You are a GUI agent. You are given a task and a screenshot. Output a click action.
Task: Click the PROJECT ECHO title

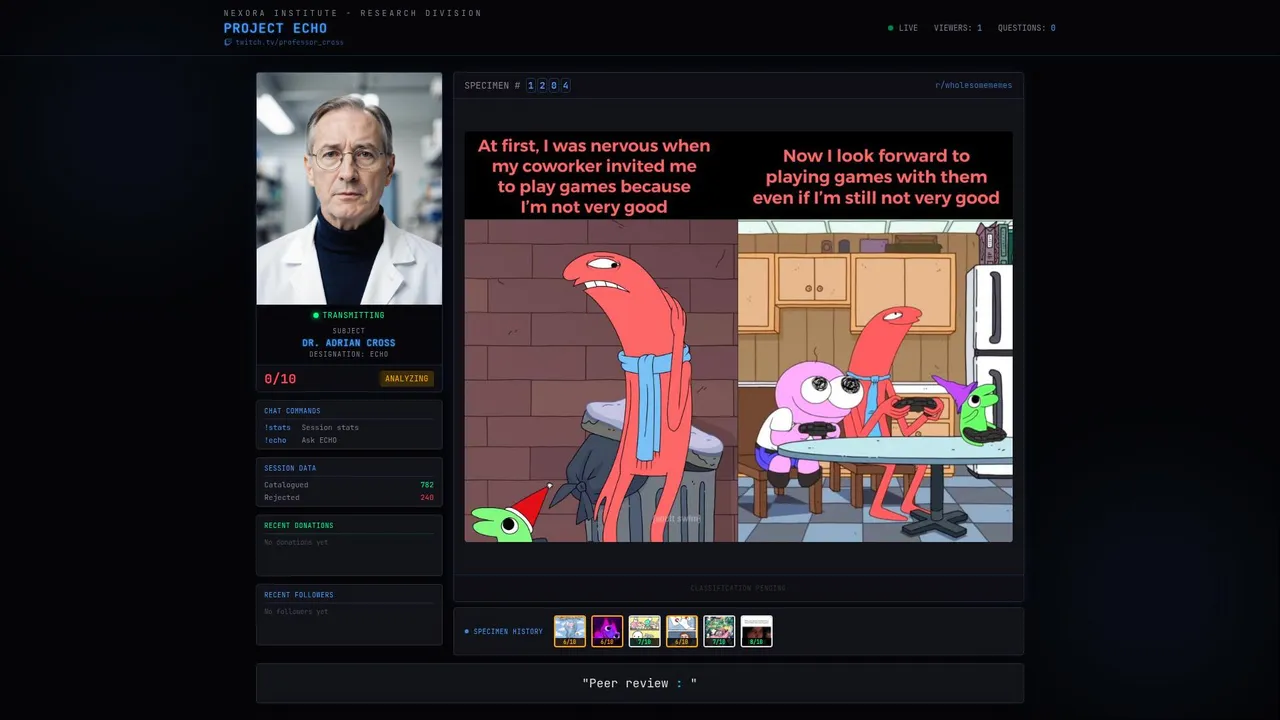coord(275,28)
